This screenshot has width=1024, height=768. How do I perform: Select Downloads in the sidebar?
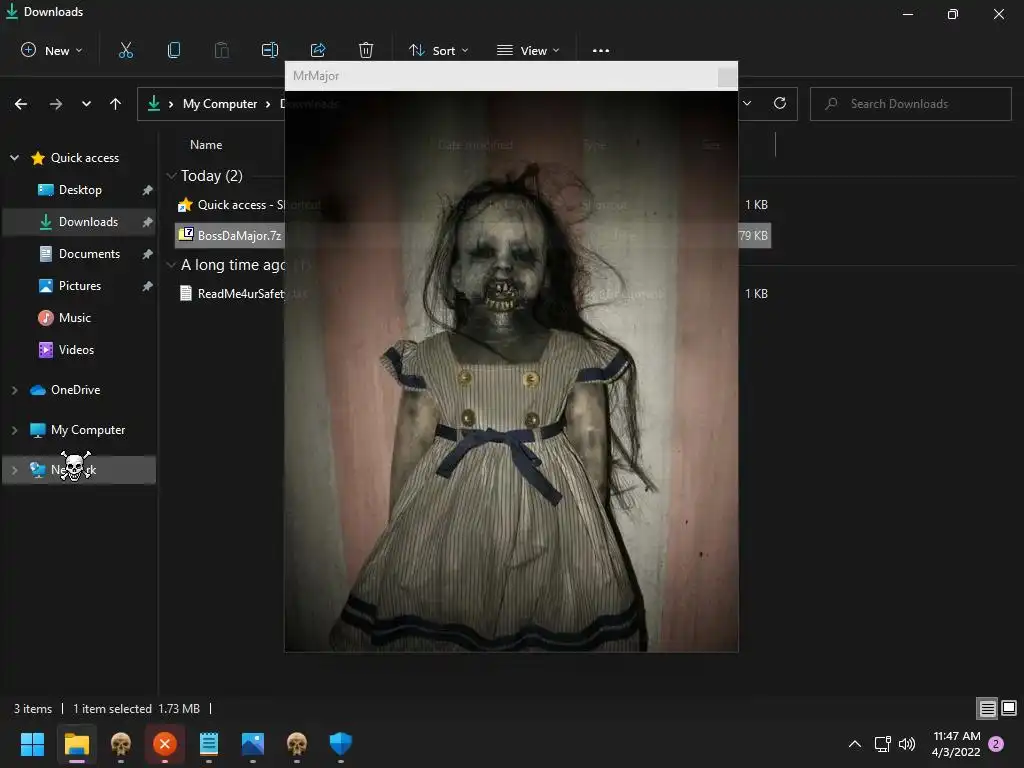click(x=80, y=222)
